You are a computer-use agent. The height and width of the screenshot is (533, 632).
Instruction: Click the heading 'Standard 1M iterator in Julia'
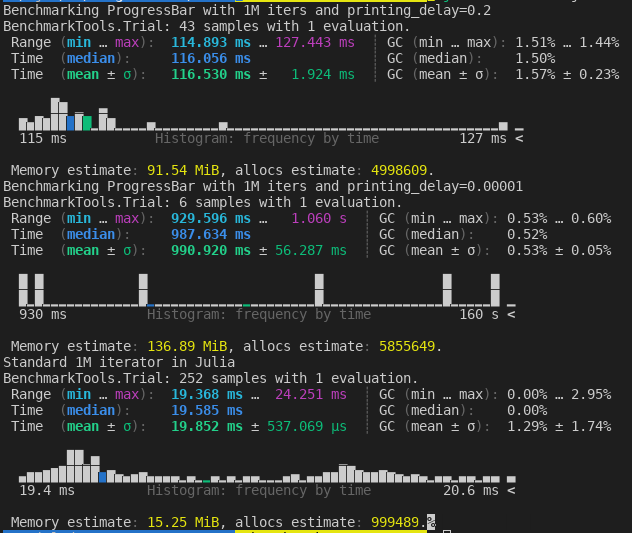pos(119,362)
